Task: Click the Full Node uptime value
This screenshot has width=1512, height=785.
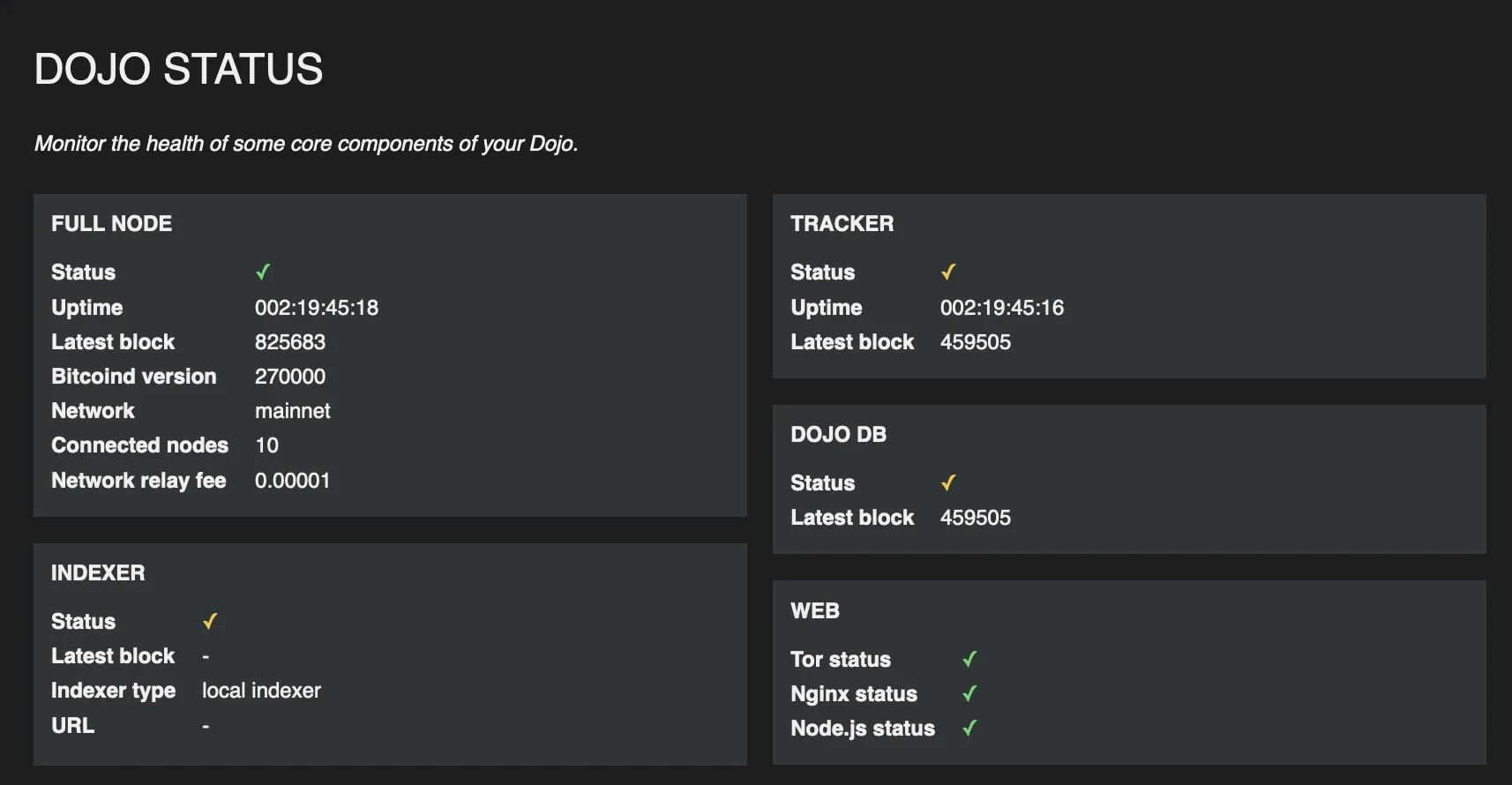Action: (x=317, y=308)
